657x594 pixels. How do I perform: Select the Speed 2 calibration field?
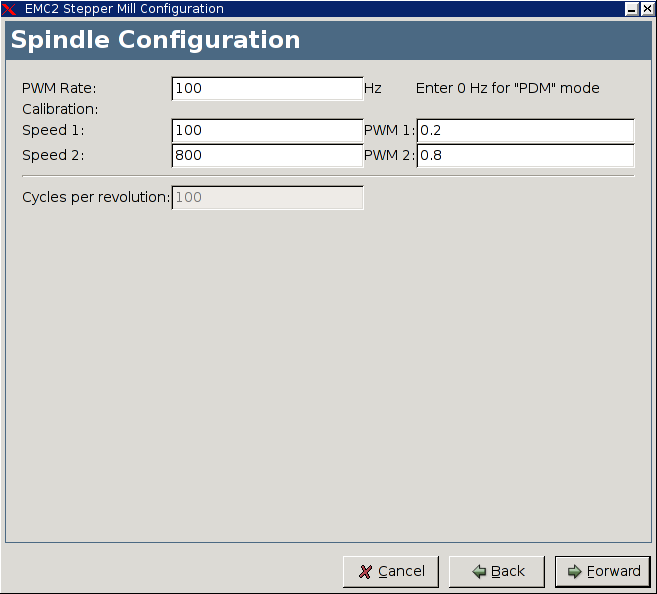click(267, 156)
